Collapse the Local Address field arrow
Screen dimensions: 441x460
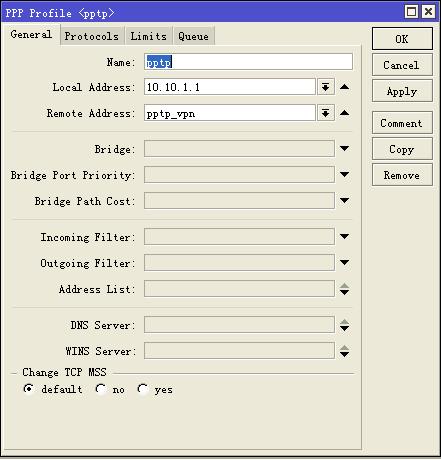(x=345, y=87)
